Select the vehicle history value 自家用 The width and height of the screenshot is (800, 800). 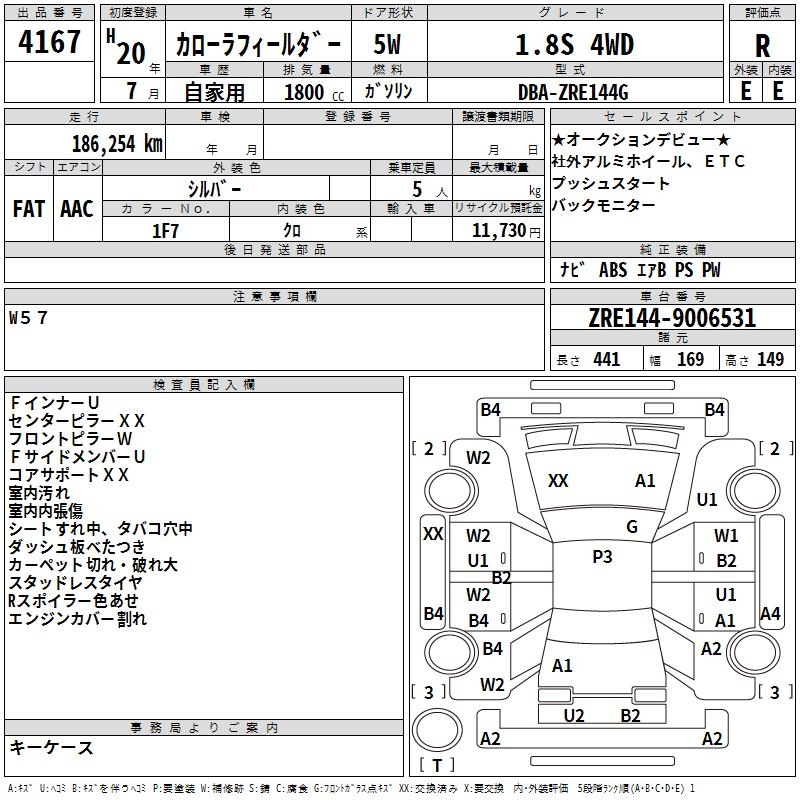coord(214,92)
